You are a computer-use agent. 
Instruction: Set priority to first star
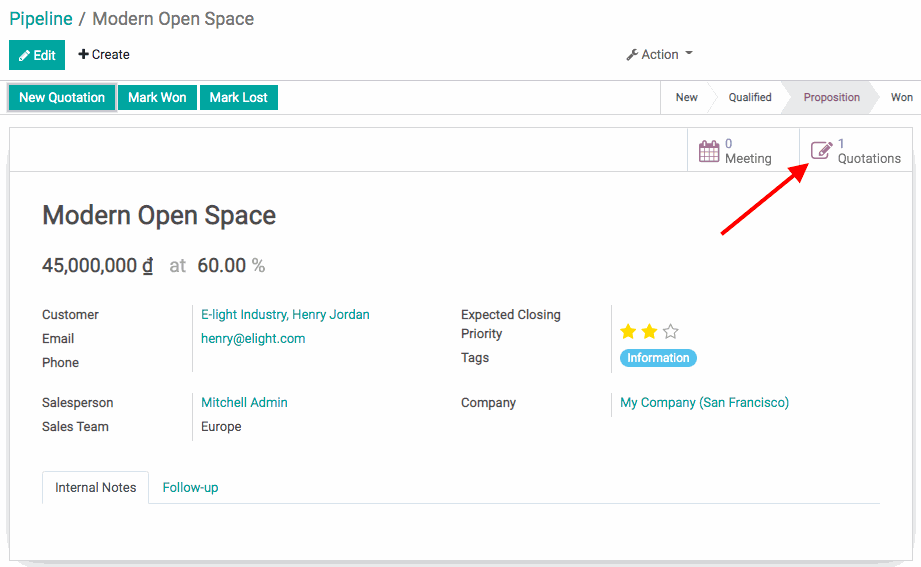click(628, 331)
